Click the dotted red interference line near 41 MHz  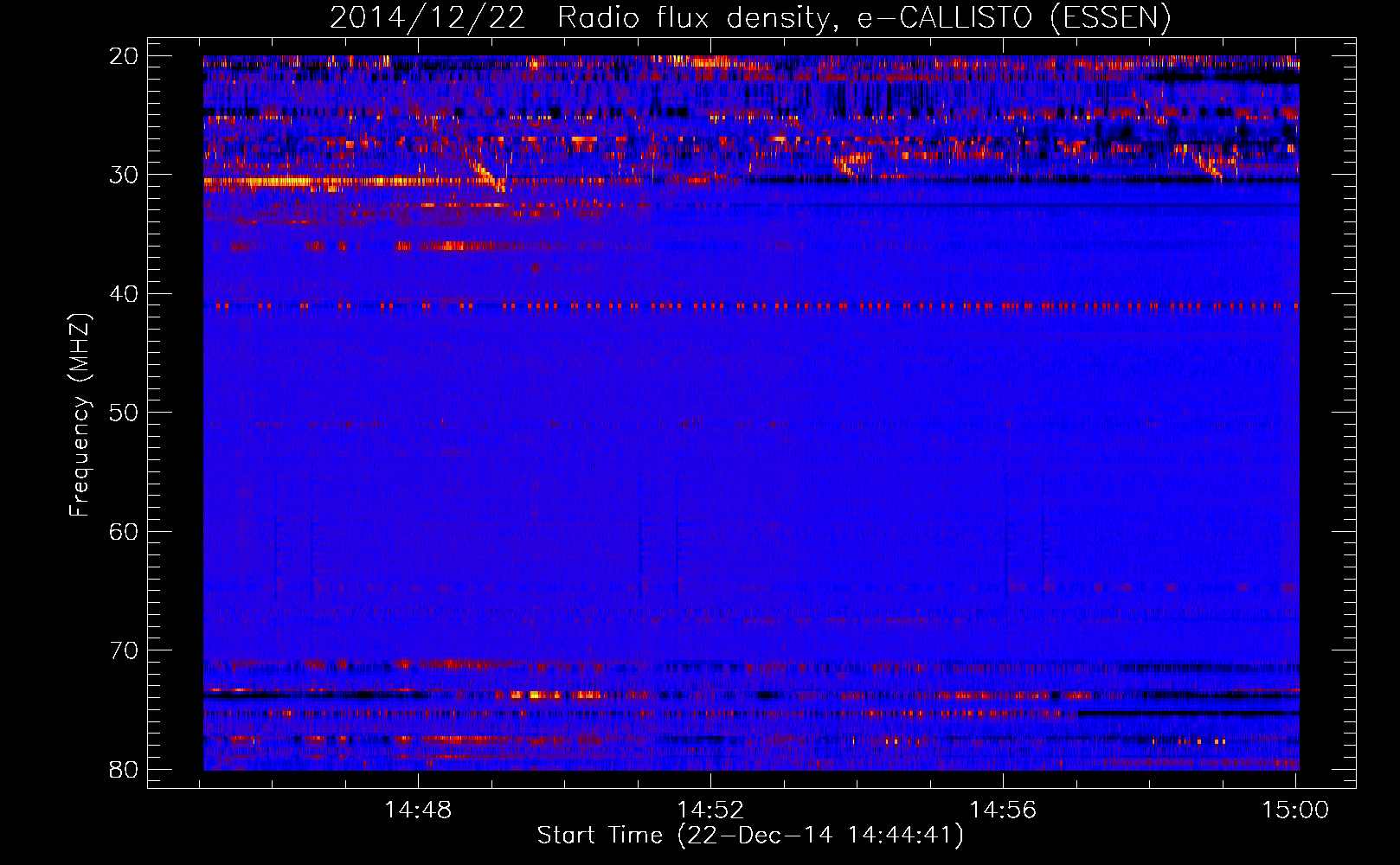[751, 305]
